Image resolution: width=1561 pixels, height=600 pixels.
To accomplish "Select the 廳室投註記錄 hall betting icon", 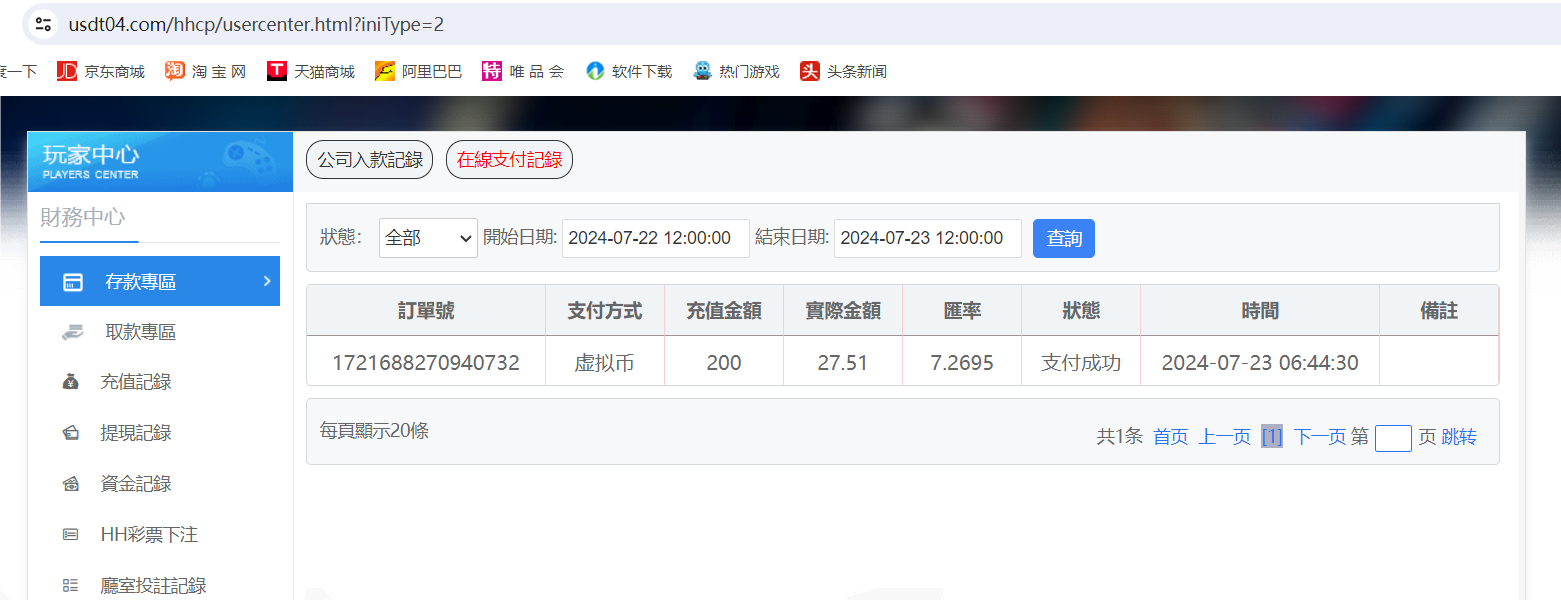I will point(70,584).
